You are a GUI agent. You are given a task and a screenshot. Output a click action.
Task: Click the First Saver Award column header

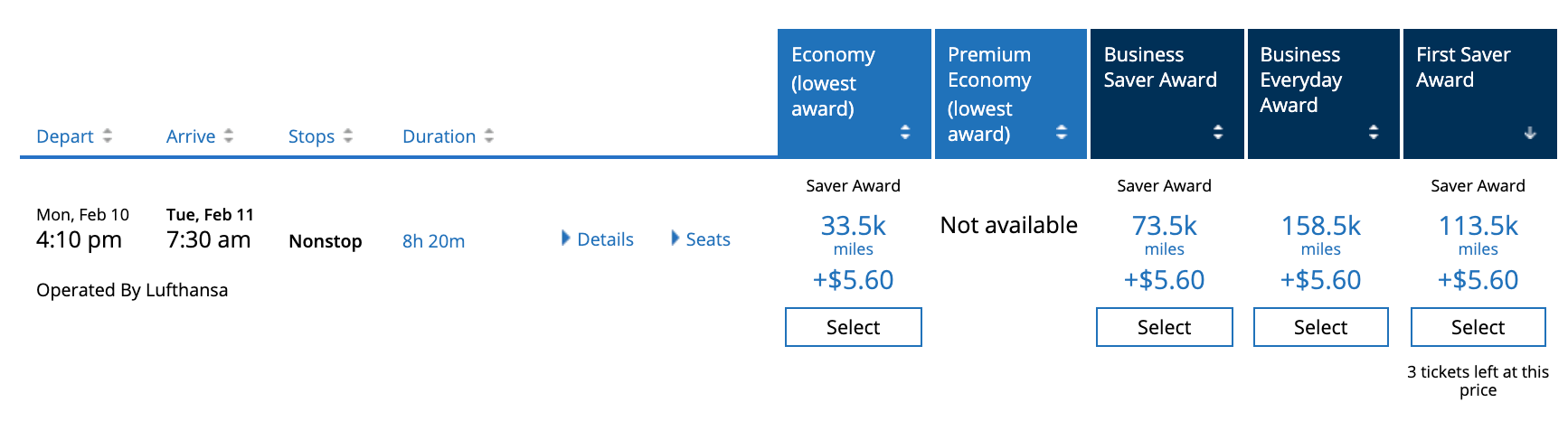1463,68
